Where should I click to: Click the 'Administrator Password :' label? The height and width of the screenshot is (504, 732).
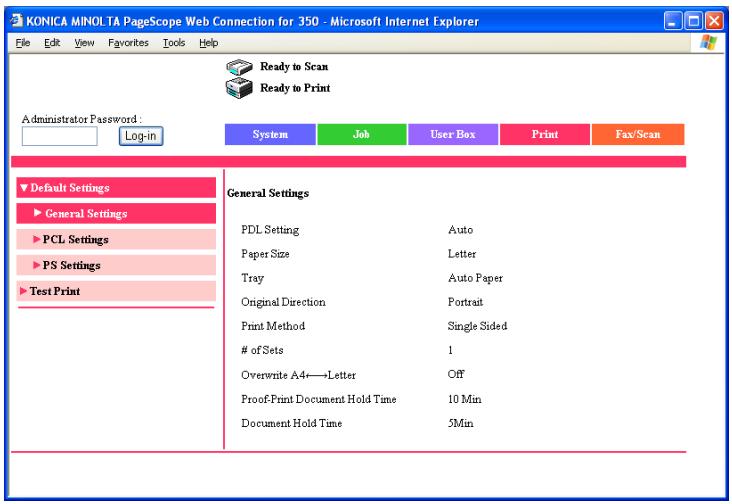82,119
